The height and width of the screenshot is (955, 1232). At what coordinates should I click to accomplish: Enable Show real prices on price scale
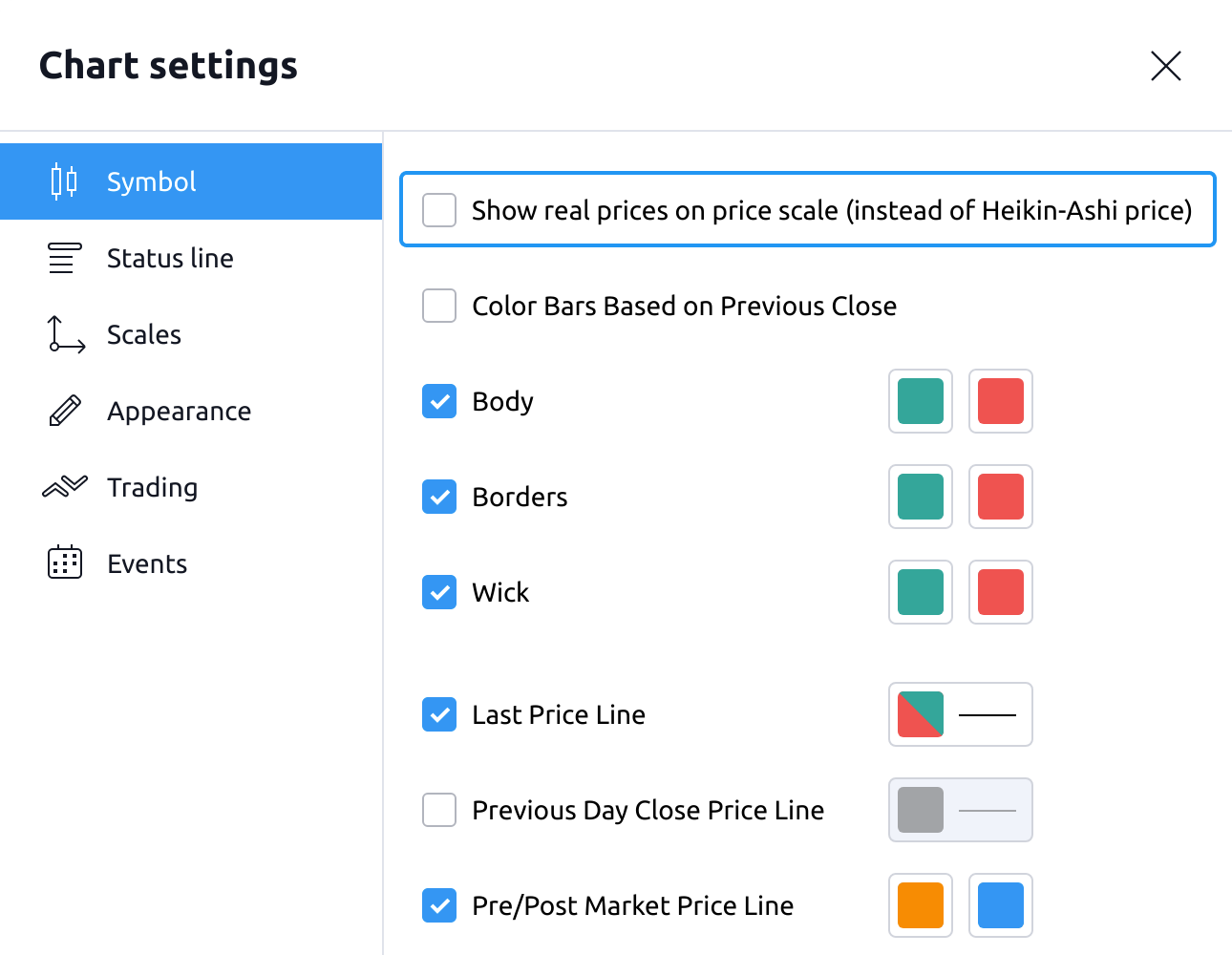pyautogui.click(x=439, y=210)
